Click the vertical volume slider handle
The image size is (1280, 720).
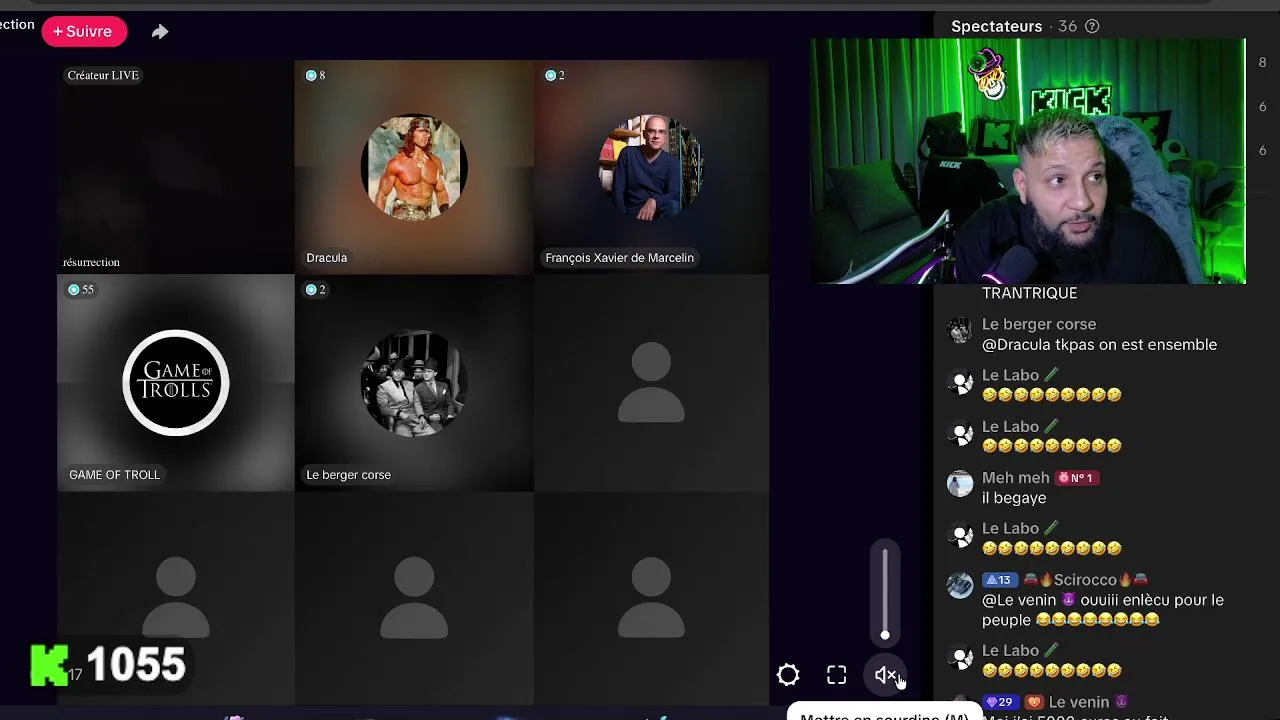pos(885,635)
